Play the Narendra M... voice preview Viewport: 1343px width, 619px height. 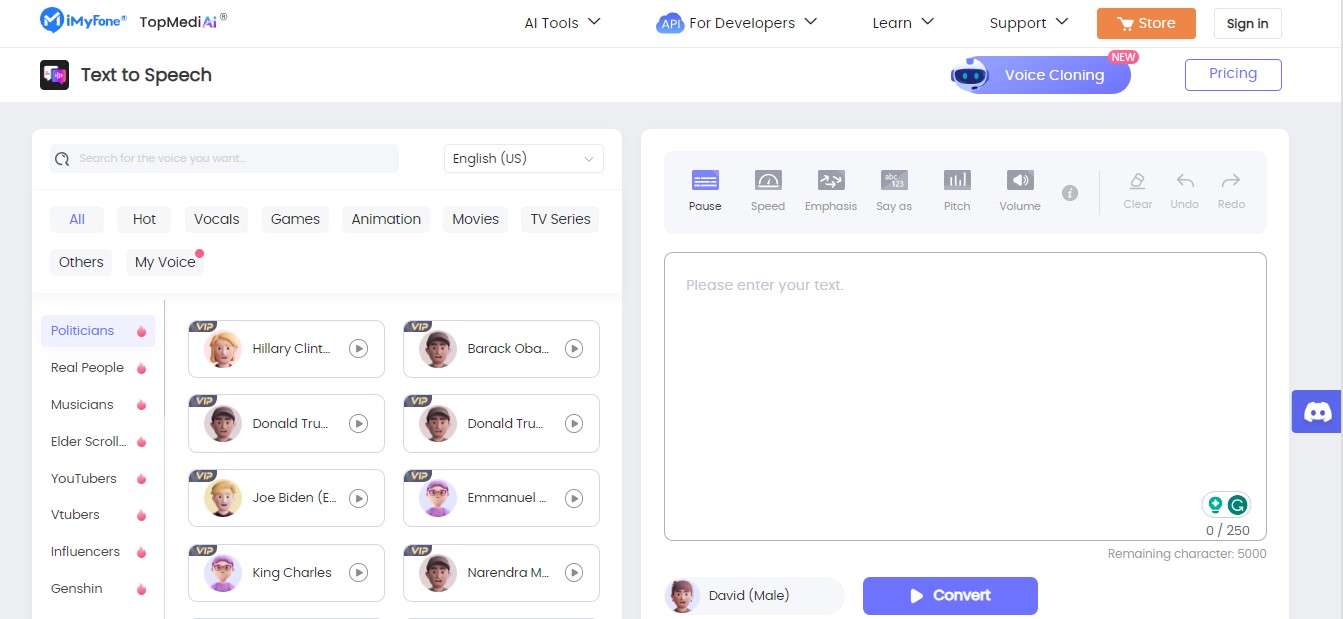click(574, 572)
